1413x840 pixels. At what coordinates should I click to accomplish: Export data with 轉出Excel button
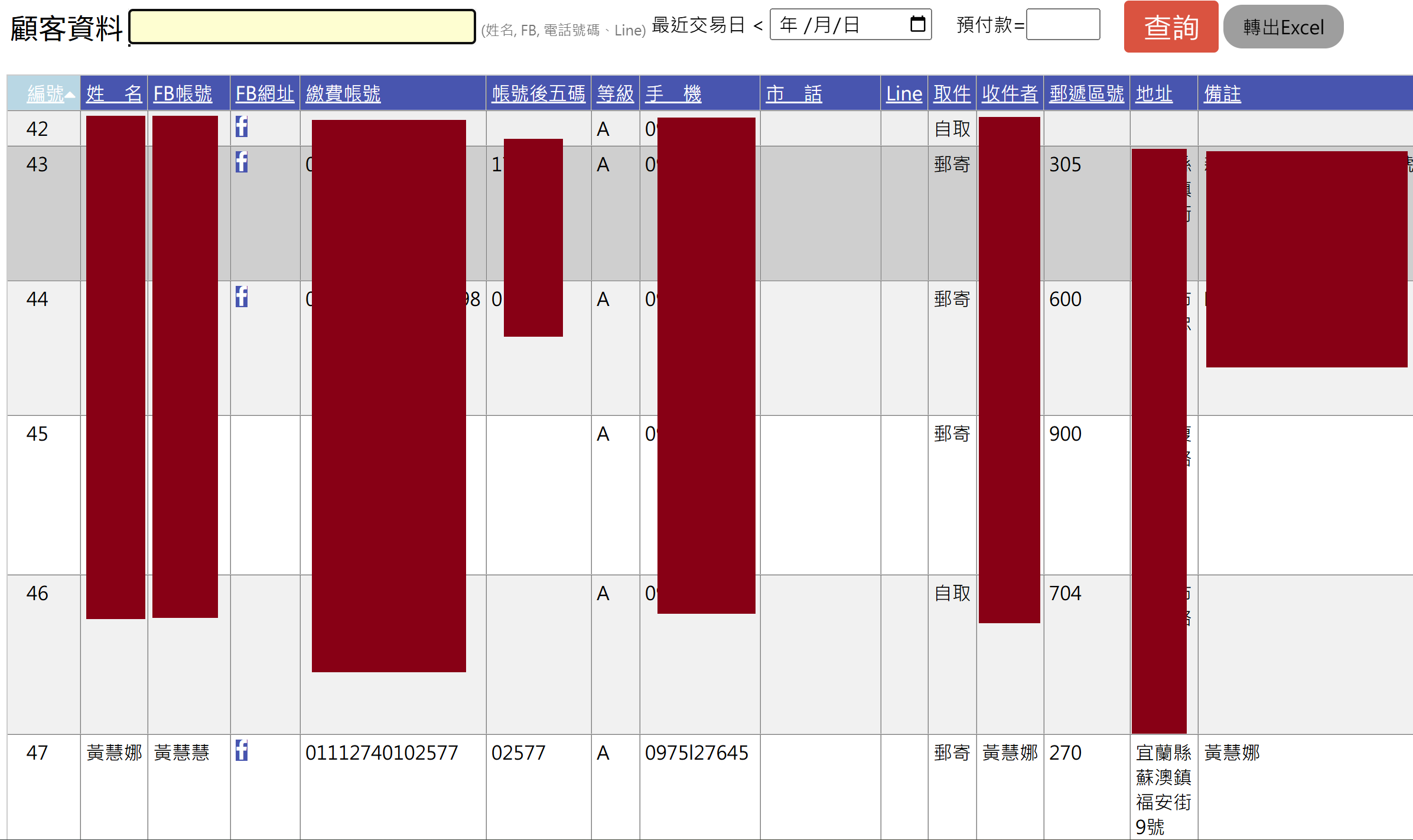(x=1283, y=27)
